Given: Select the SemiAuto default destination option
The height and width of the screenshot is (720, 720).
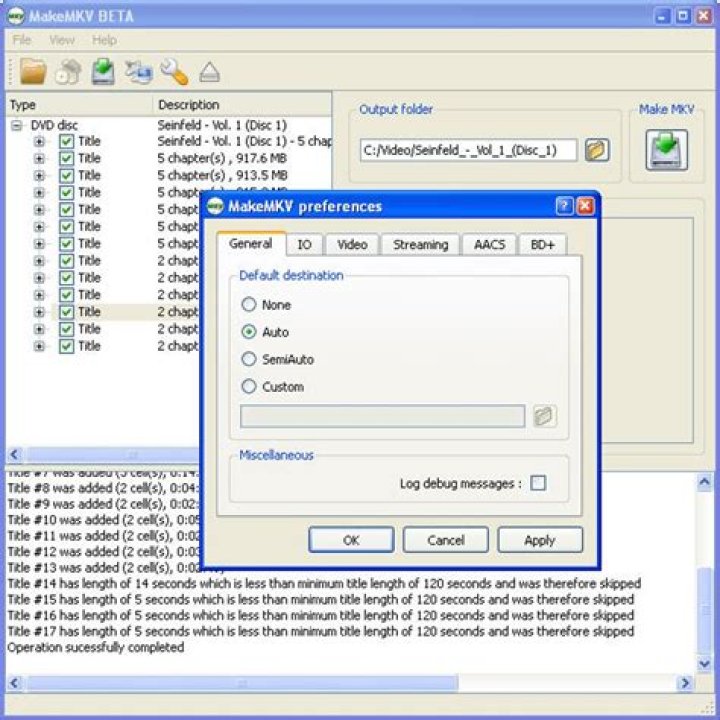Looking at the screenshot, I should point(249,359).
